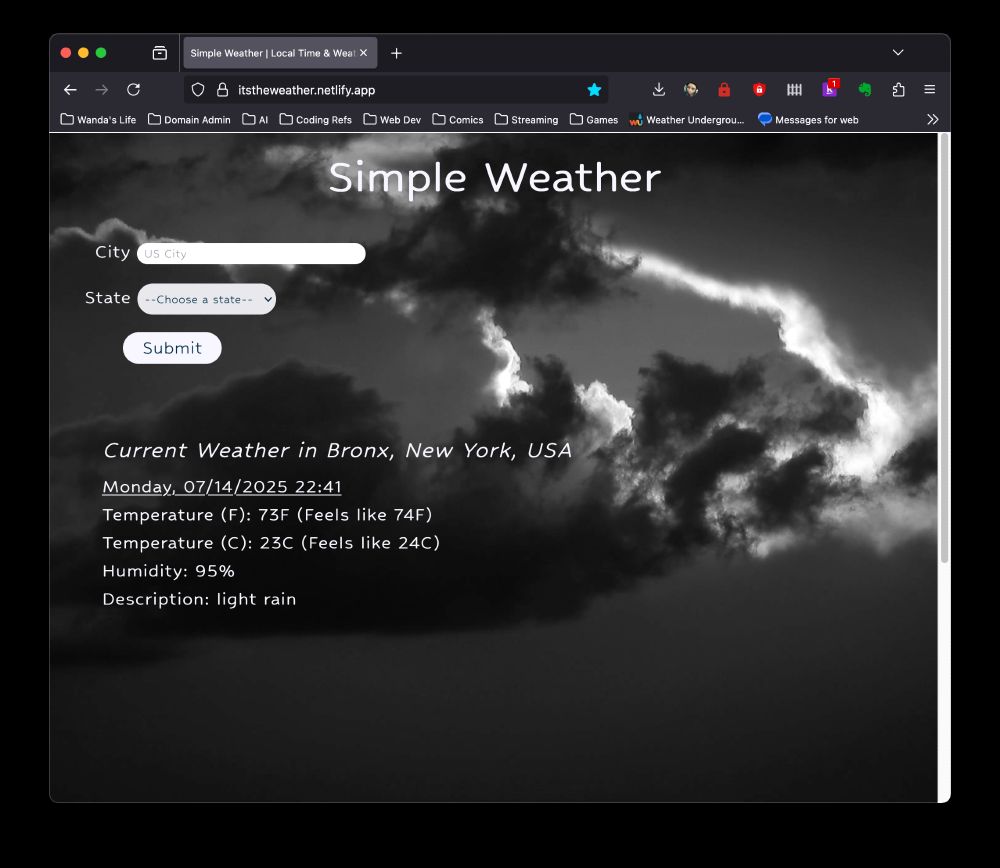Reload the current page
Viewport: 1000px width, 868px height.
(x=133, y=90)
